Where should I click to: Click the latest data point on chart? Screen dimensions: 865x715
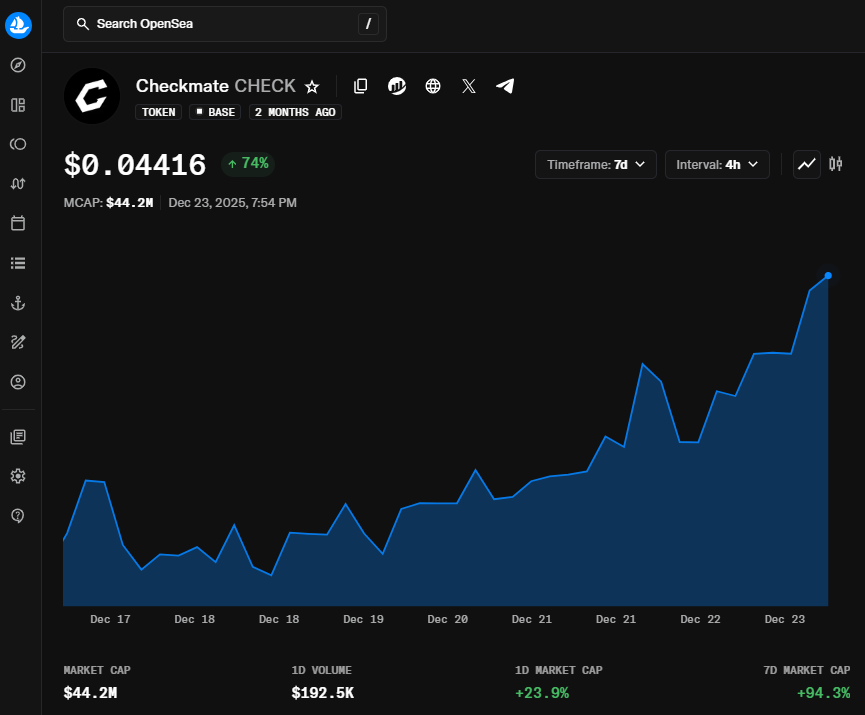coord(828,275)
